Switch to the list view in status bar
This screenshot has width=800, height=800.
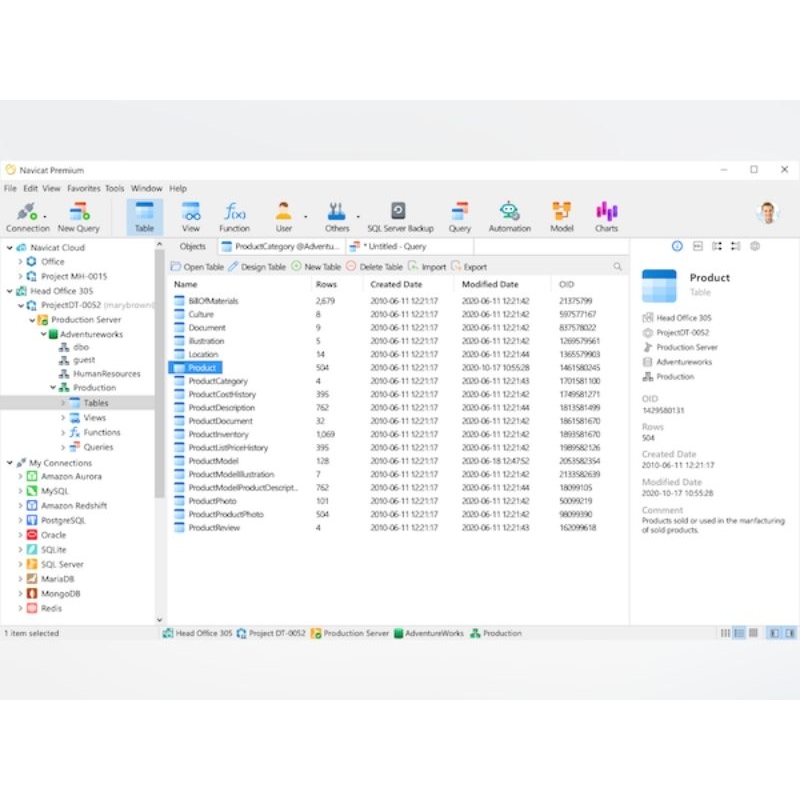(725, 633)
